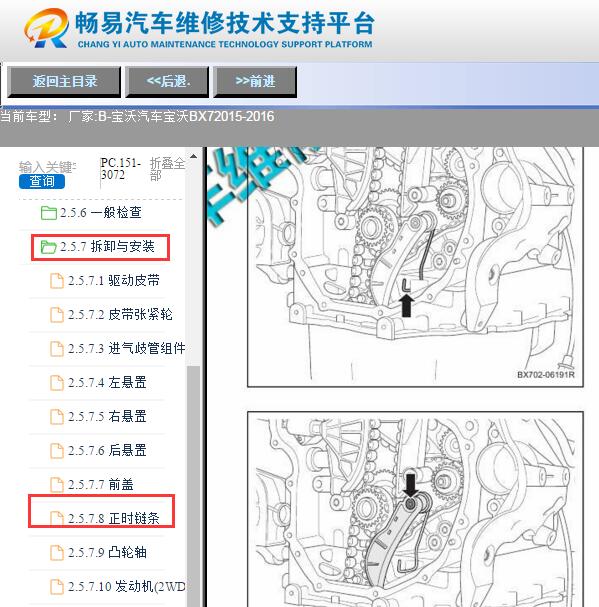The image size is (599, 607).
Task: Click the page icon beside 2.5.7.4 左悬置
Action: [57, 382]
